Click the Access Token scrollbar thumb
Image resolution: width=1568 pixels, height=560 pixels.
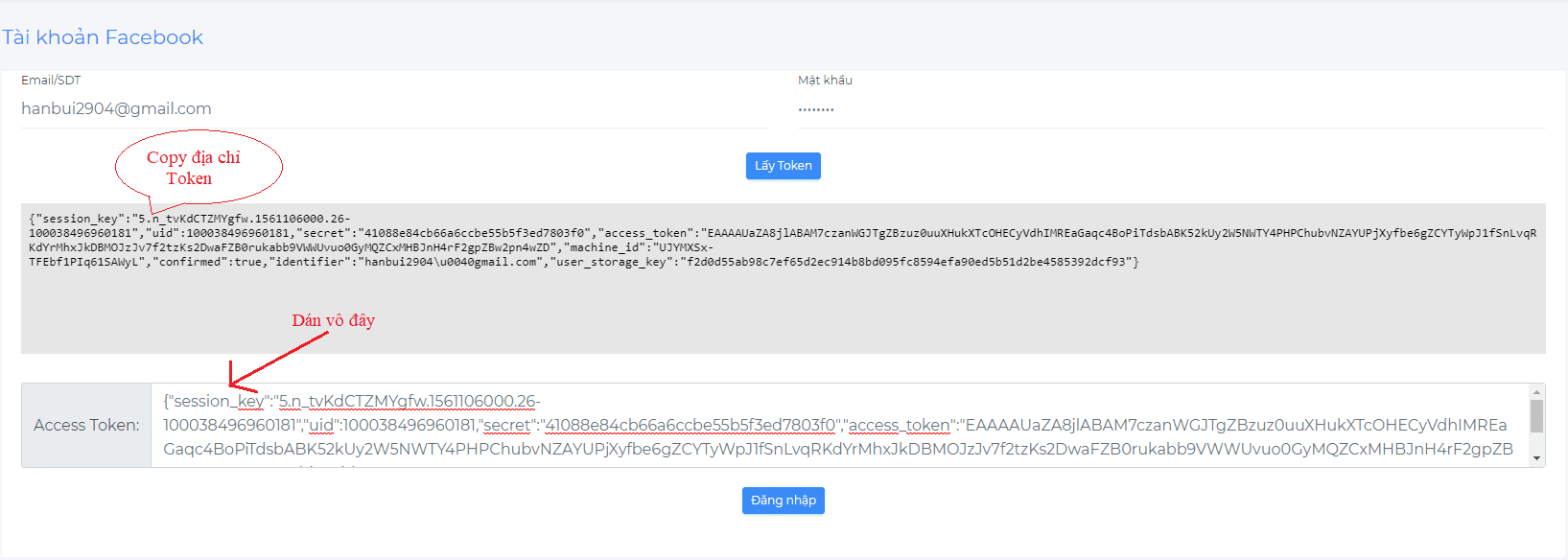1536,416
